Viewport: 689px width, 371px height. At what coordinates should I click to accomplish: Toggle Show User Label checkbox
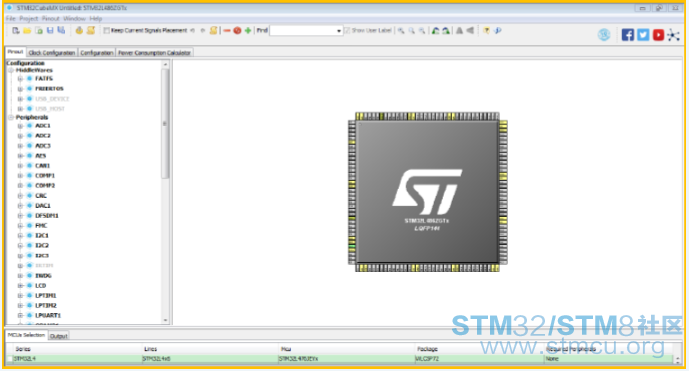click(347, 30)
